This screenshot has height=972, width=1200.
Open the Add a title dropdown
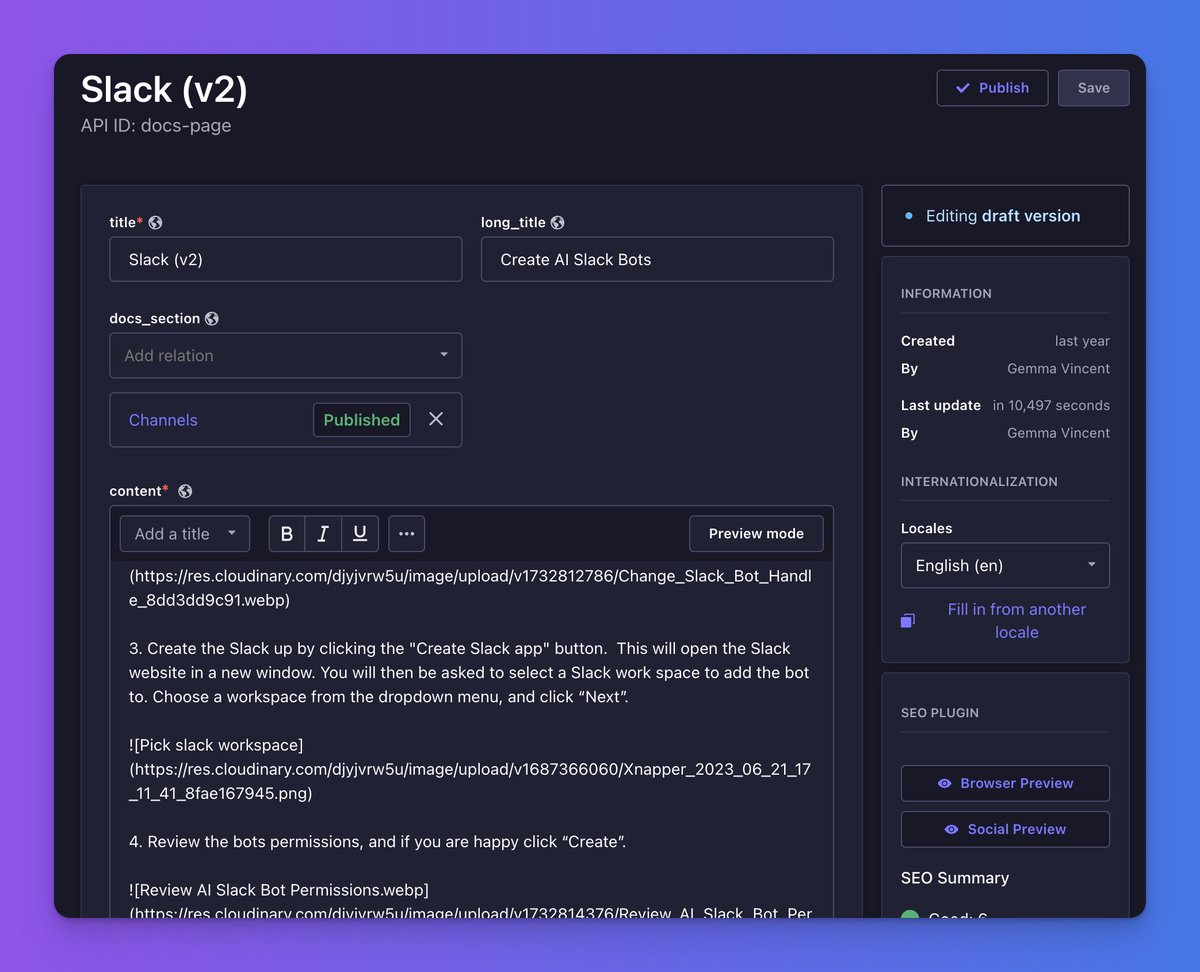pos(185,533)
